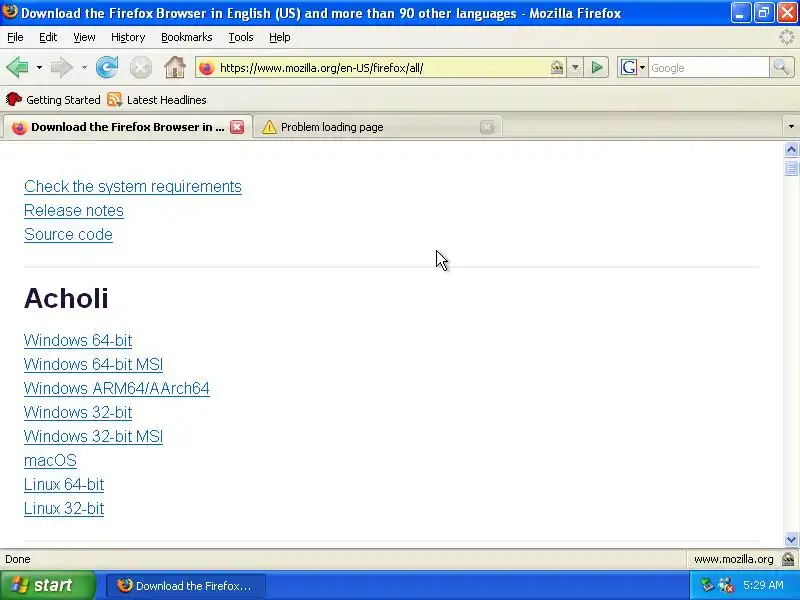Click the www.mozilla.org status bar text
Screen dimensions: 800x600
[734, 559]
